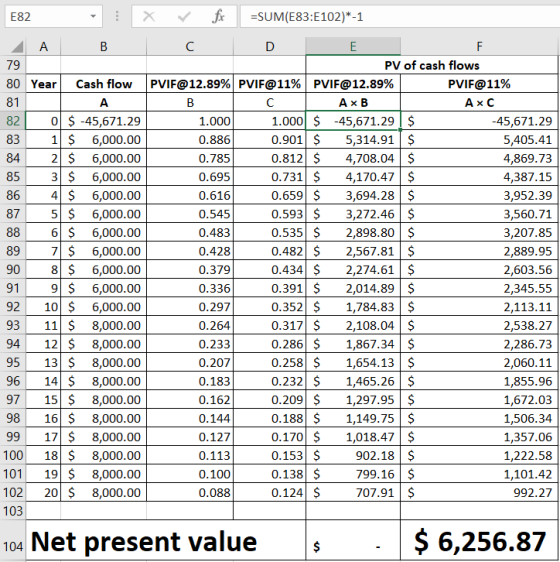
Task: Click 'PVIF@11%' header in column F
Action: [x=479, y=84]
